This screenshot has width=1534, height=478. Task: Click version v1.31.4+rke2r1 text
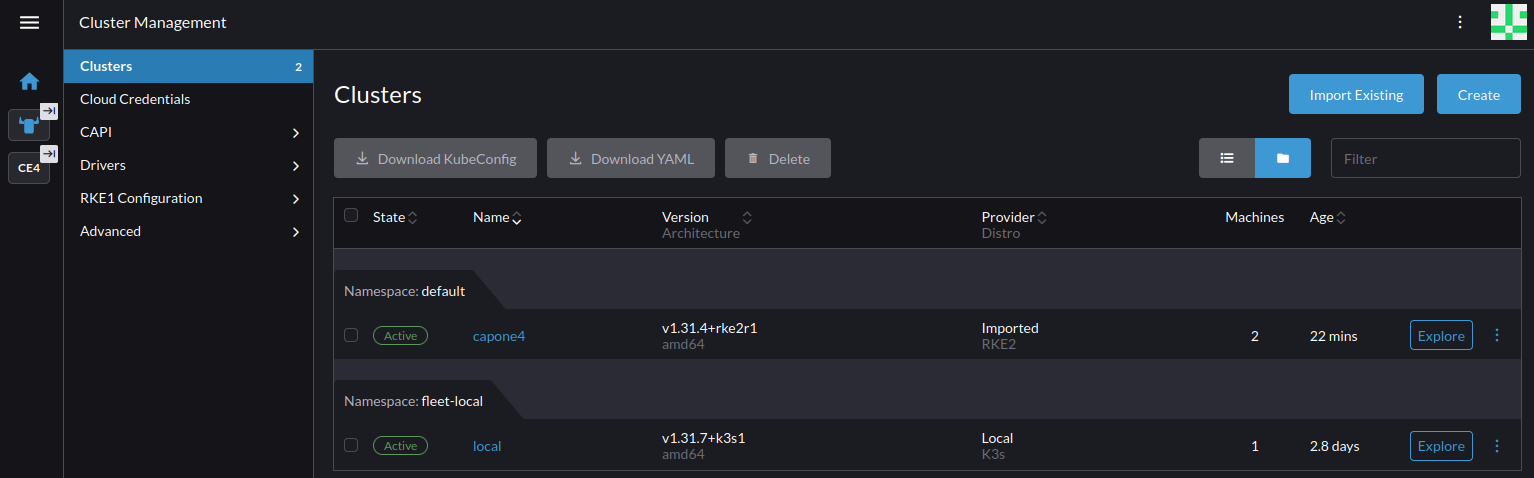coord(709,328)
